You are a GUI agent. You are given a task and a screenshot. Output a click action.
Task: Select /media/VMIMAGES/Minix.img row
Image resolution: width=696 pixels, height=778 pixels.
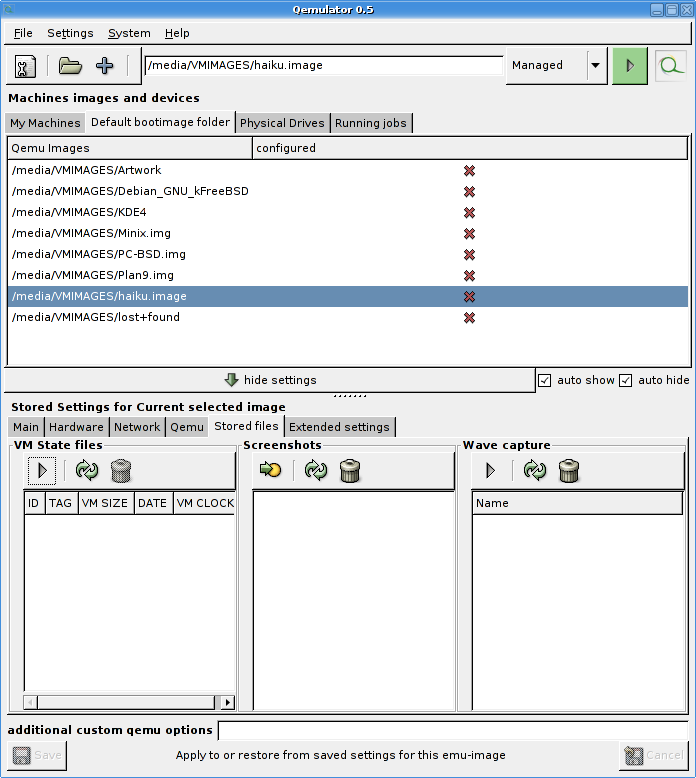pos(348,233)
